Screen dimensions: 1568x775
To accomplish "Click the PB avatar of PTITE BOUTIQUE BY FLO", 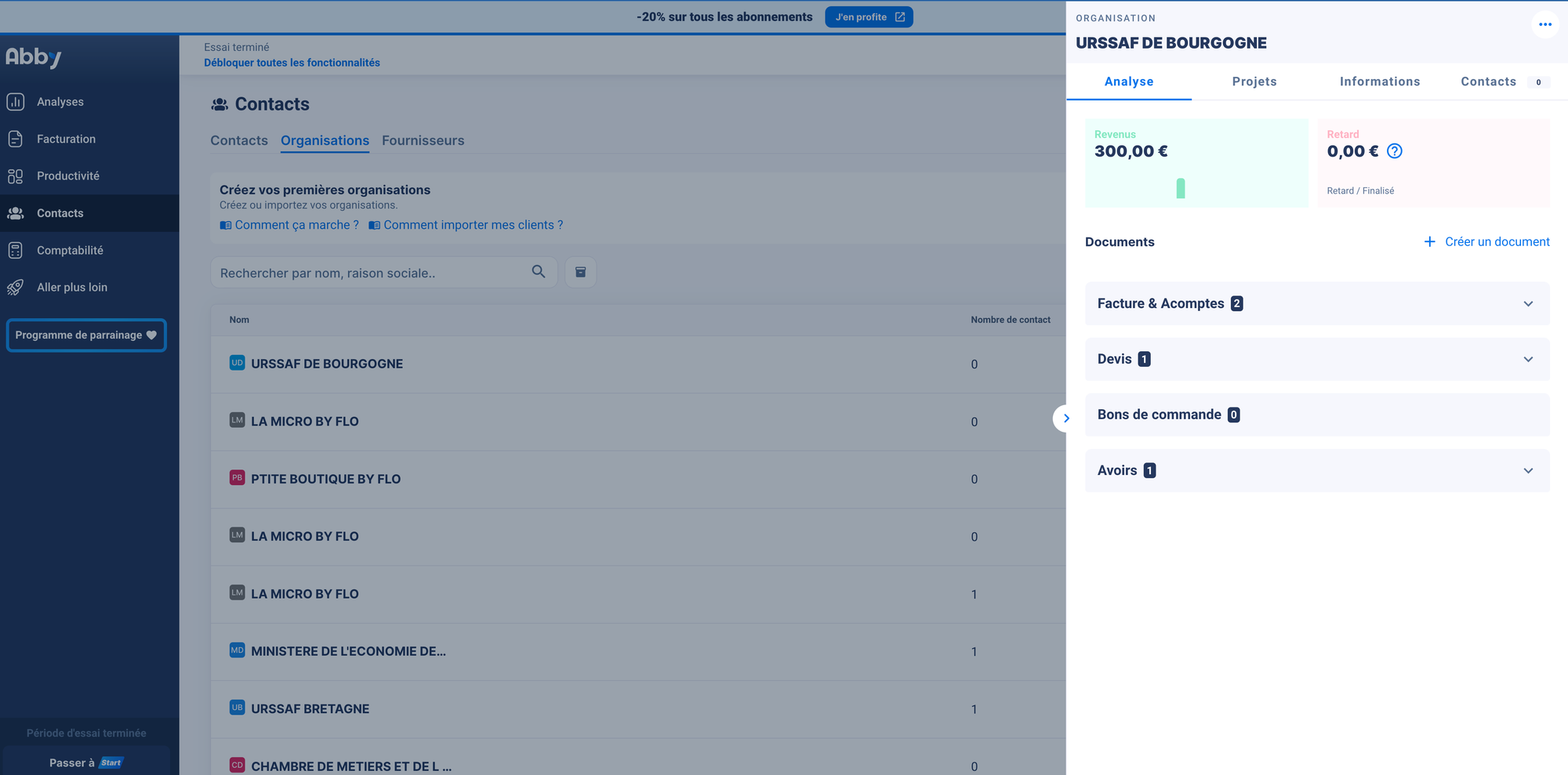I will pyautogui.click(x=237, y=478).
